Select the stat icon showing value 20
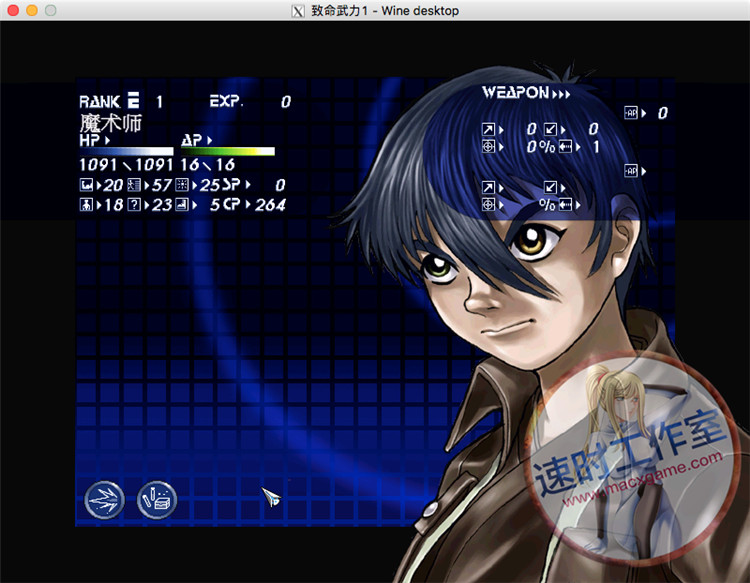Image resolution: width=750 pixels, height=583 pixels. pyautogui.click(x=86, y=185)
